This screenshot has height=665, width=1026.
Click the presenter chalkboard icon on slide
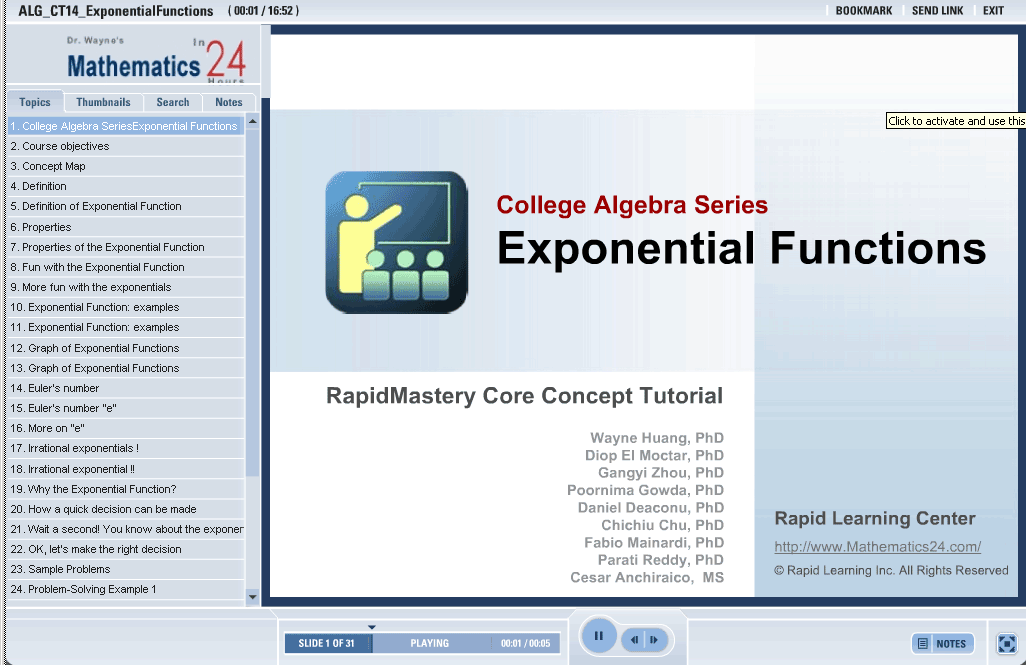pos(396,242)
